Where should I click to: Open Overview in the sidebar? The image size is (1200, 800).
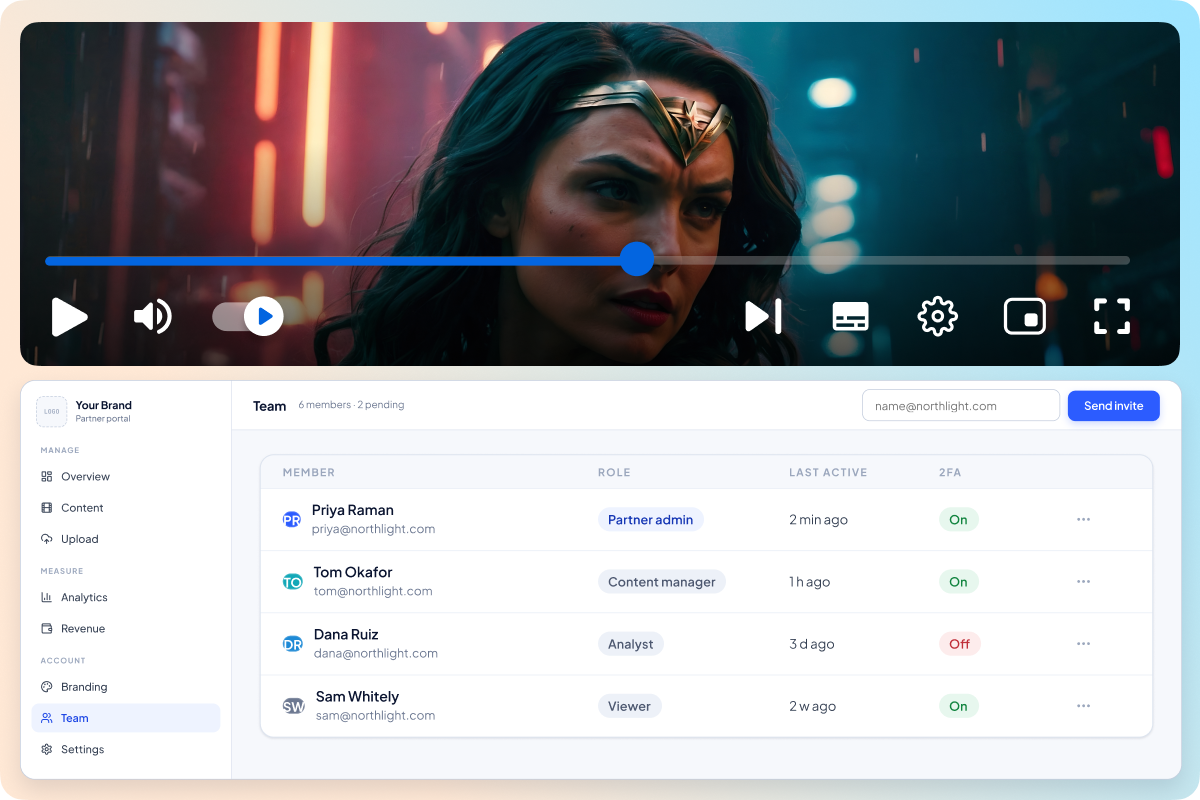coord(126,477)
